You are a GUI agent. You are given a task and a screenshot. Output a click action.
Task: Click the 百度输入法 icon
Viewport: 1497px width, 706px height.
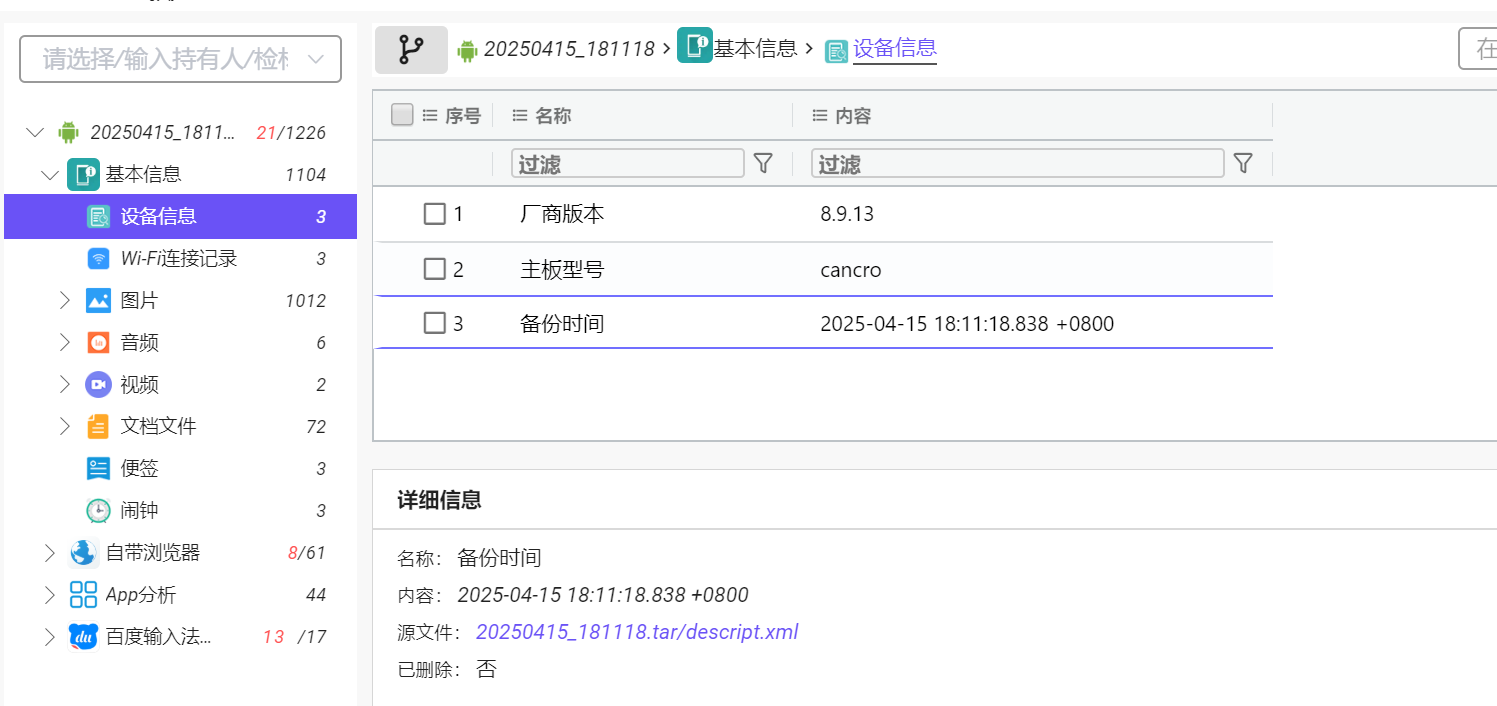[83, 637]
